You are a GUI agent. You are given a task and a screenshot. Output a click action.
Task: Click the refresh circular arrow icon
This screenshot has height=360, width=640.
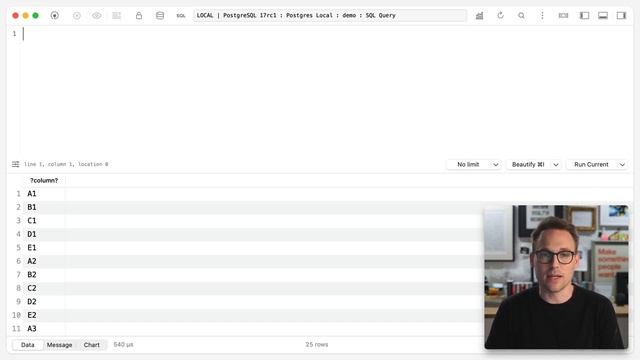(500, 16)
